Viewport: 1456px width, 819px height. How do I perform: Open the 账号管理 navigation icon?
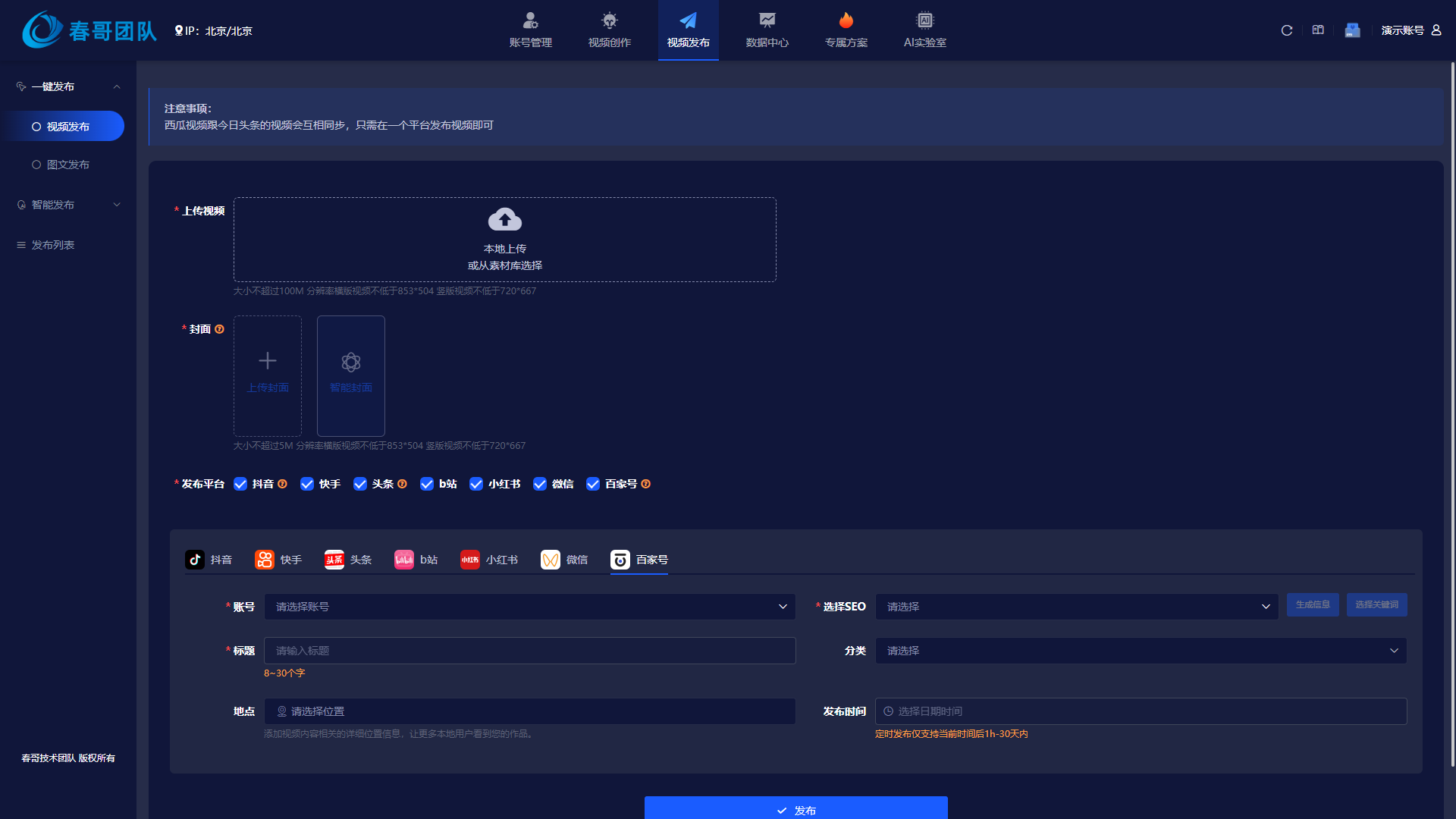point(530,20)
